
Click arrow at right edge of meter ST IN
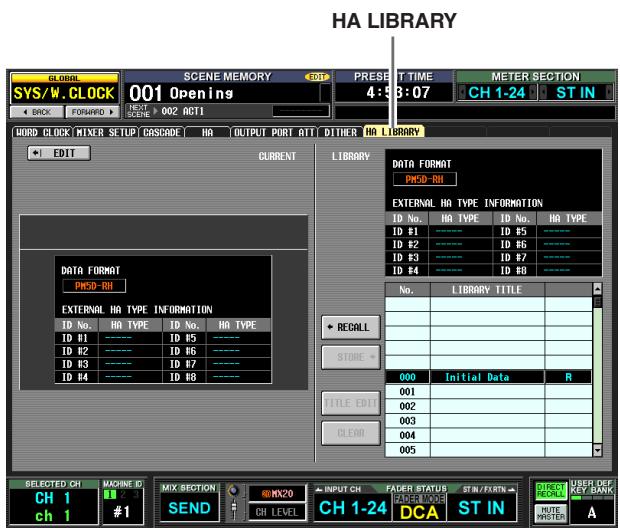point(609,93)
